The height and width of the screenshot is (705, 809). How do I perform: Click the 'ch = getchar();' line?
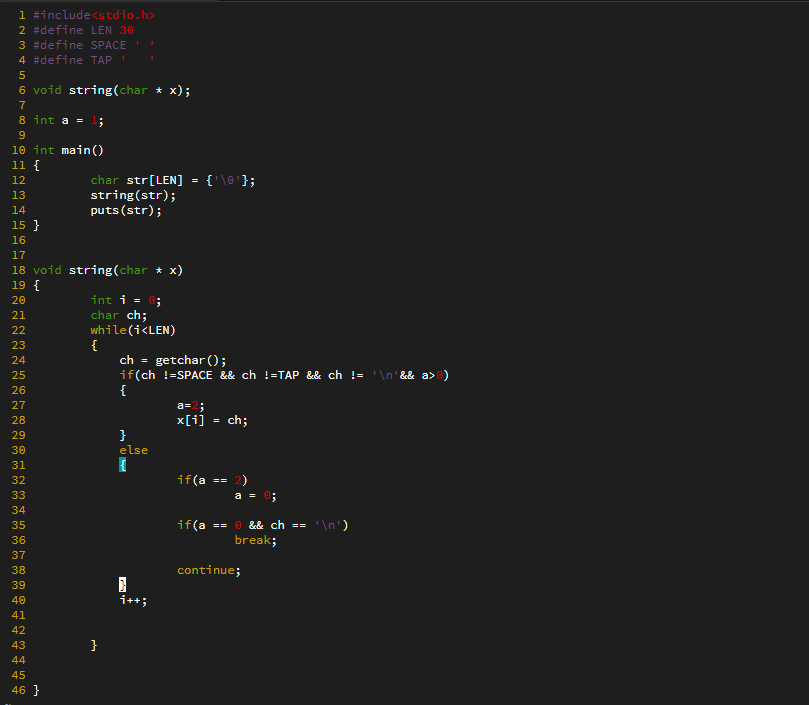(173, 360)
